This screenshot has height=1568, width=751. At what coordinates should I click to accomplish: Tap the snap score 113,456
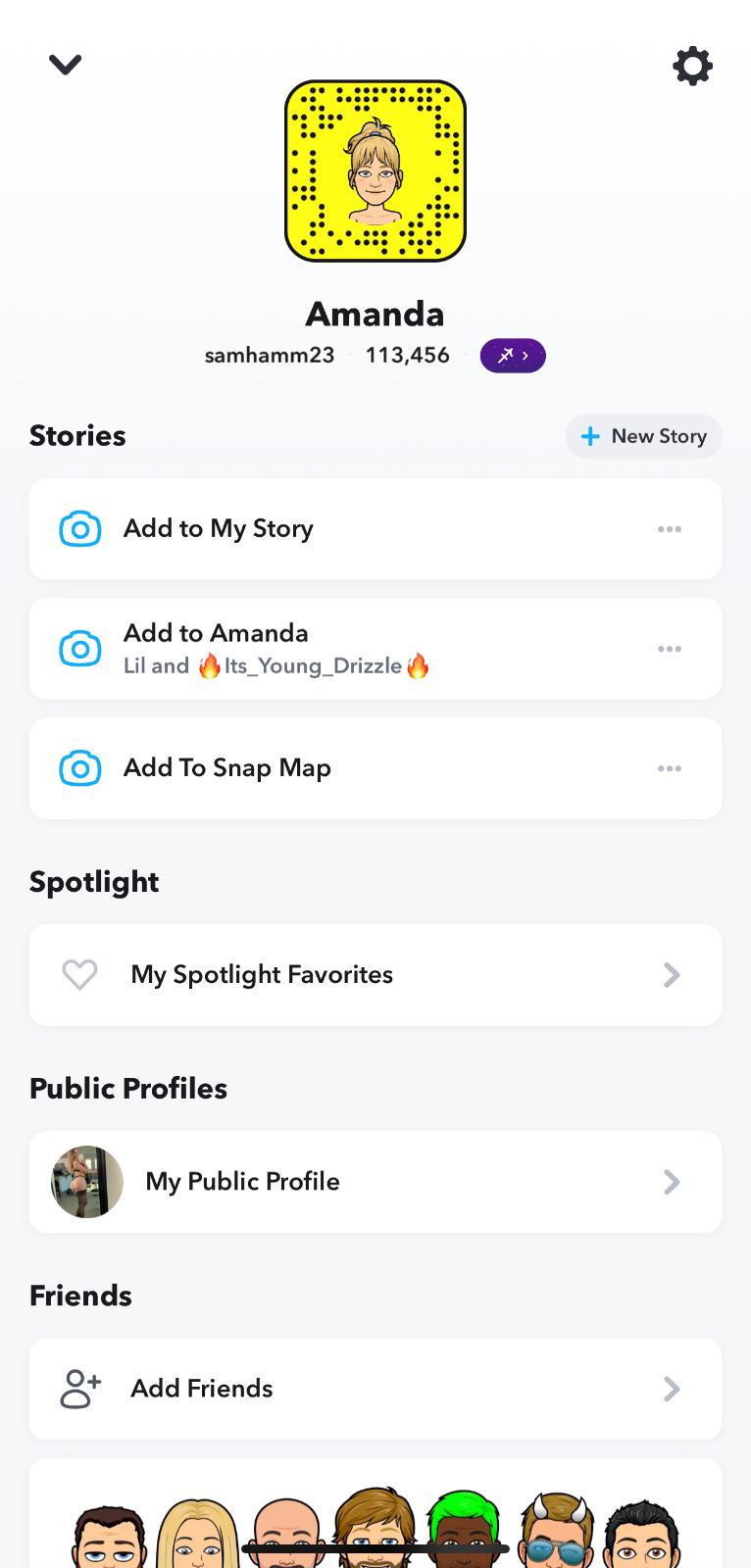pos(408,356)
